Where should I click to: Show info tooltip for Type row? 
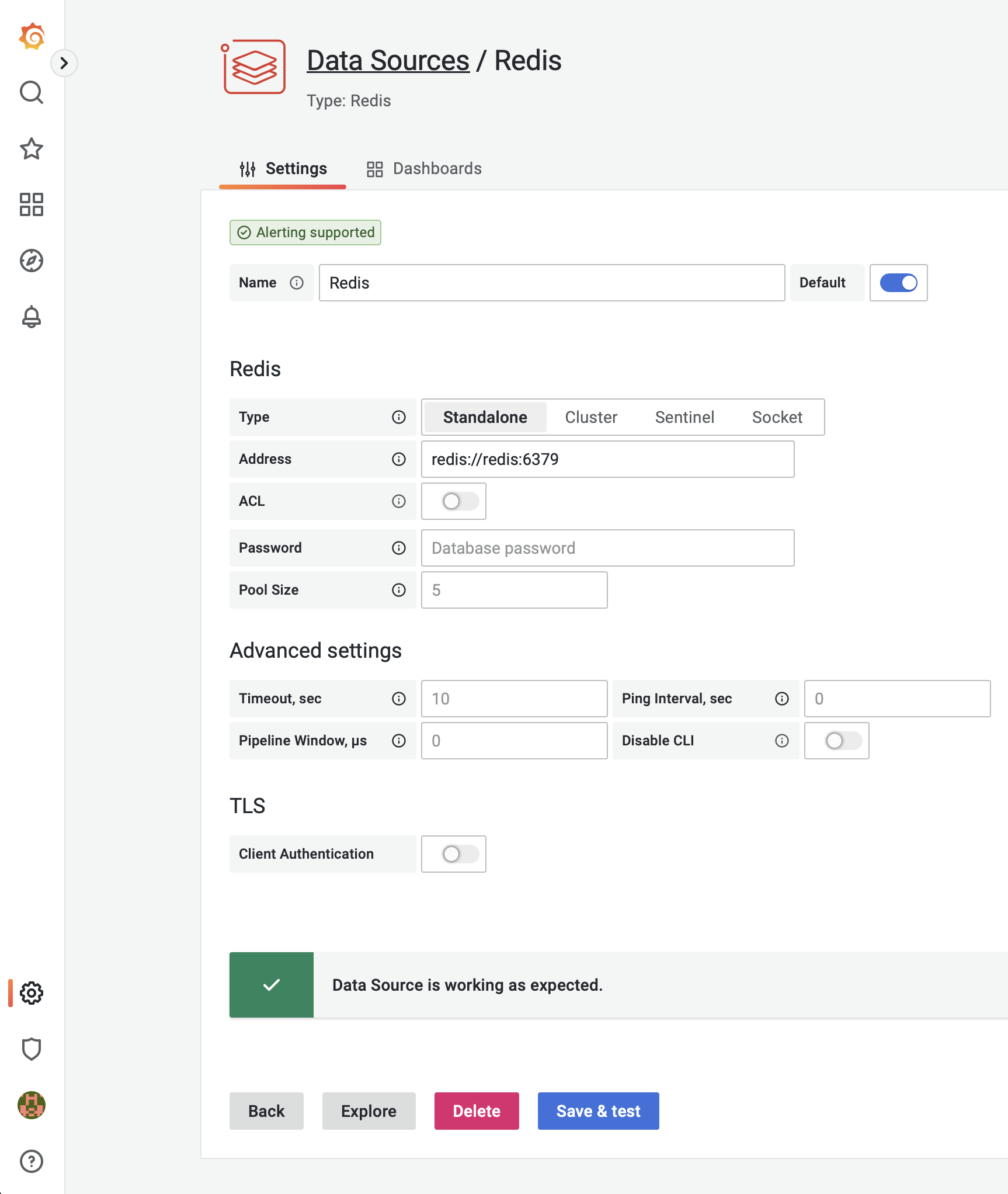(399, 417)
